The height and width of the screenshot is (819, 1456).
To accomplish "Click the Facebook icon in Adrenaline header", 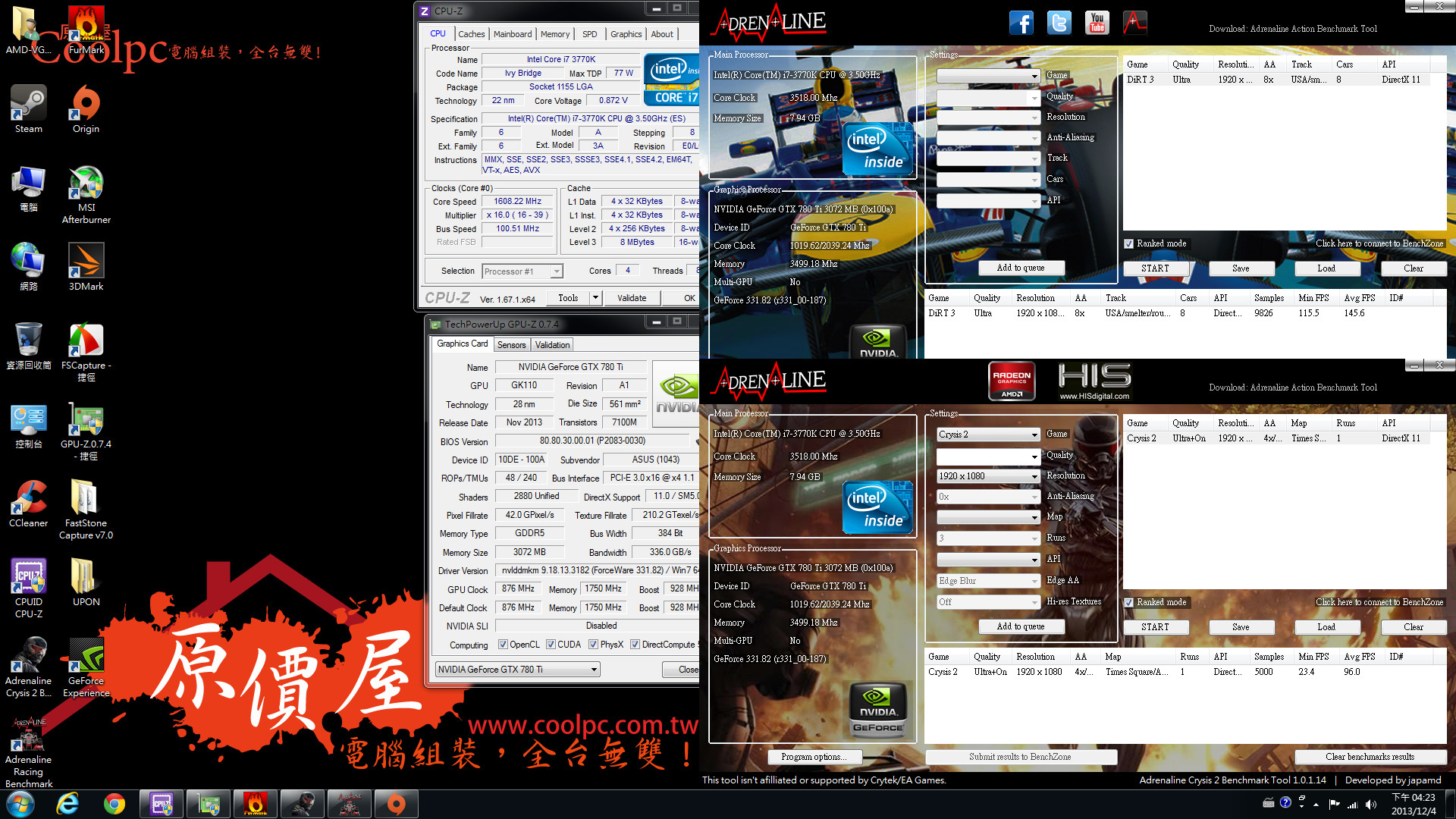I will (1021, 23).
